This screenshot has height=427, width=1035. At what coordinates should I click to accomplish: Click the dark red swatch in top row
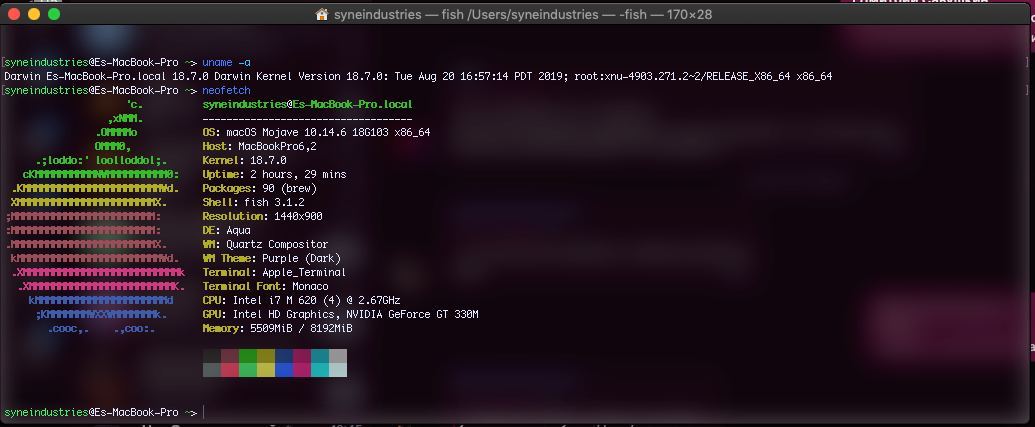pos(230,356)
